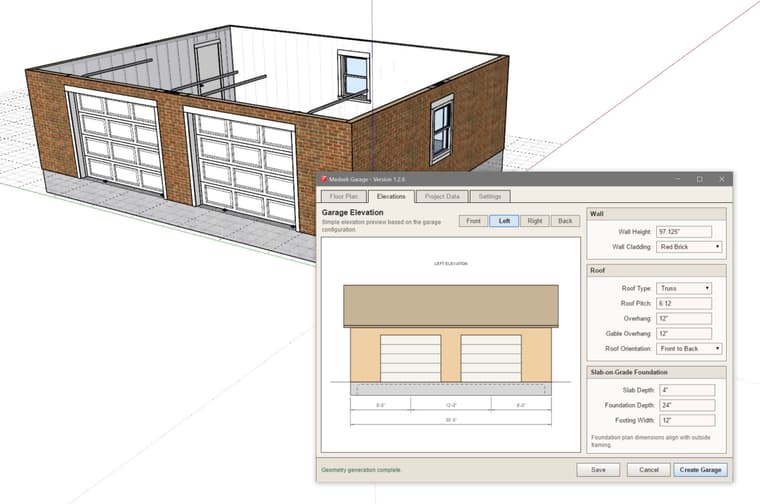The image size is (760, 504).
Task: Click the Roof Pitch input field
Action: tap(684, 303)
